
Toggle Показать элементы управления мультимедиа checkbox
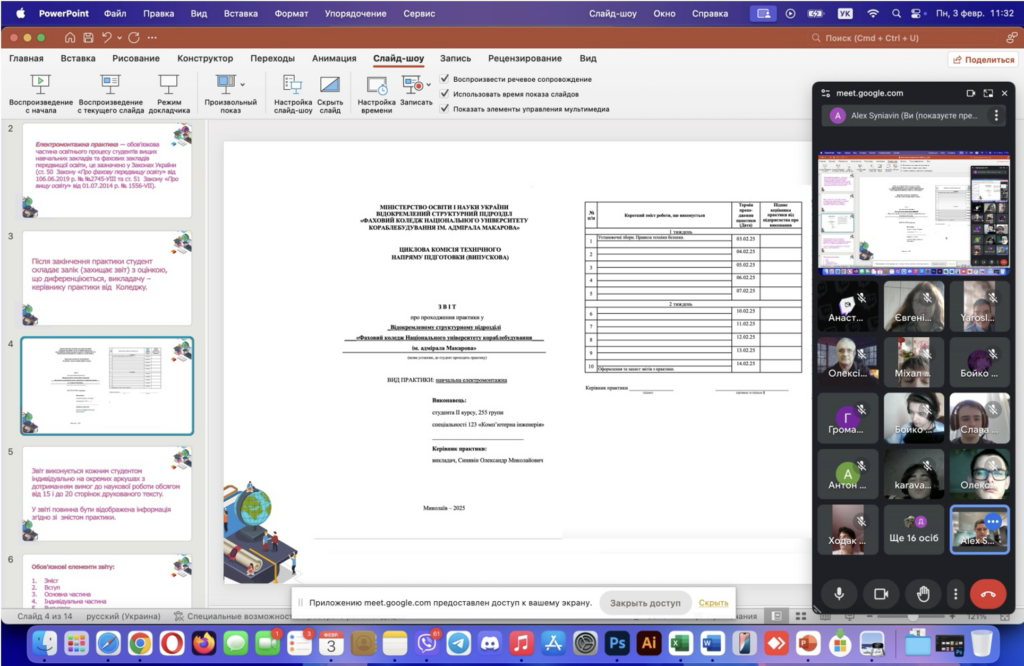coord(445,108)
